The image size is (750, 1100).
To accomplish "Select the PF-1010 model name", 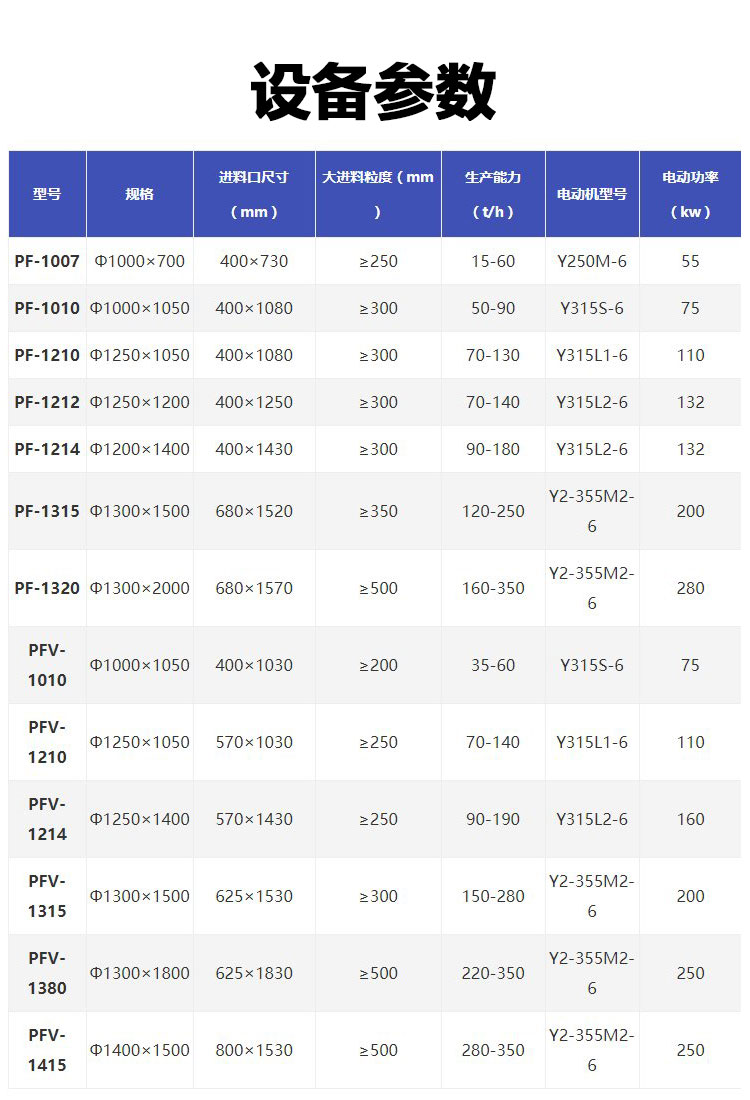I will 47,308.
